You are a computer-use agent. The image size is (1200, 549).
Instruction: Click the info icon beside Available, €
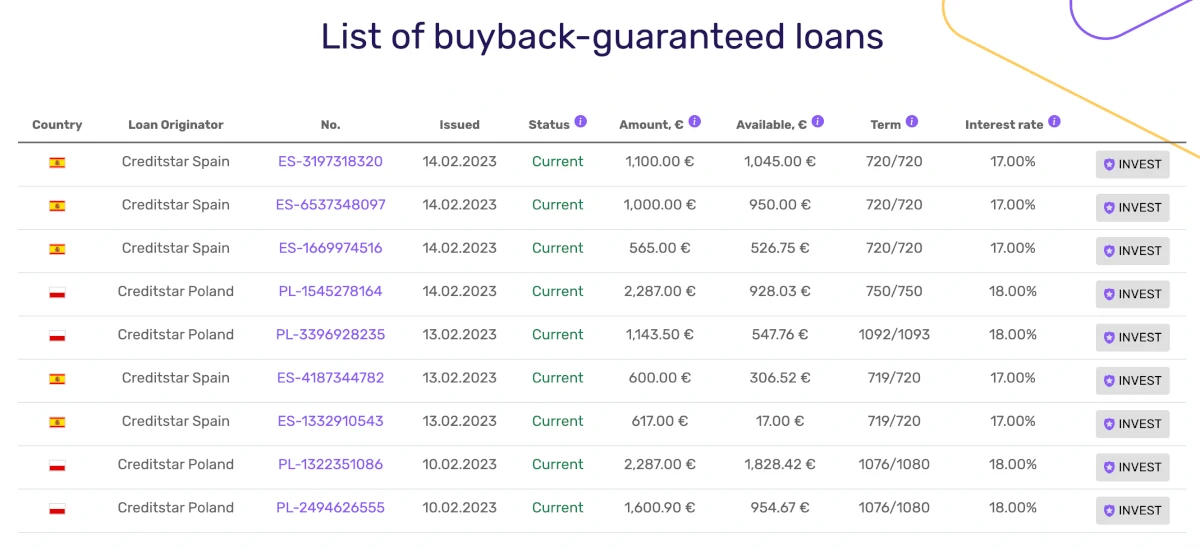[x=818, y=122]
